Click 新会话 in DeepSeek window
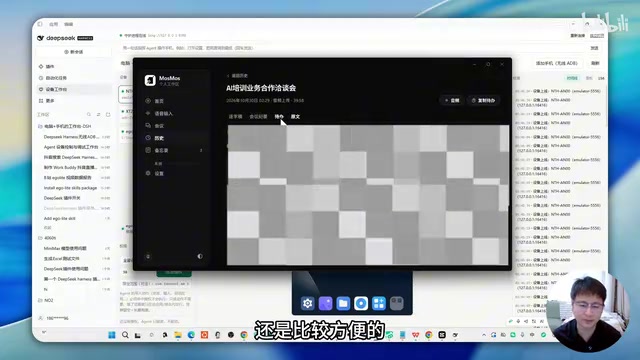 point(74,52)
